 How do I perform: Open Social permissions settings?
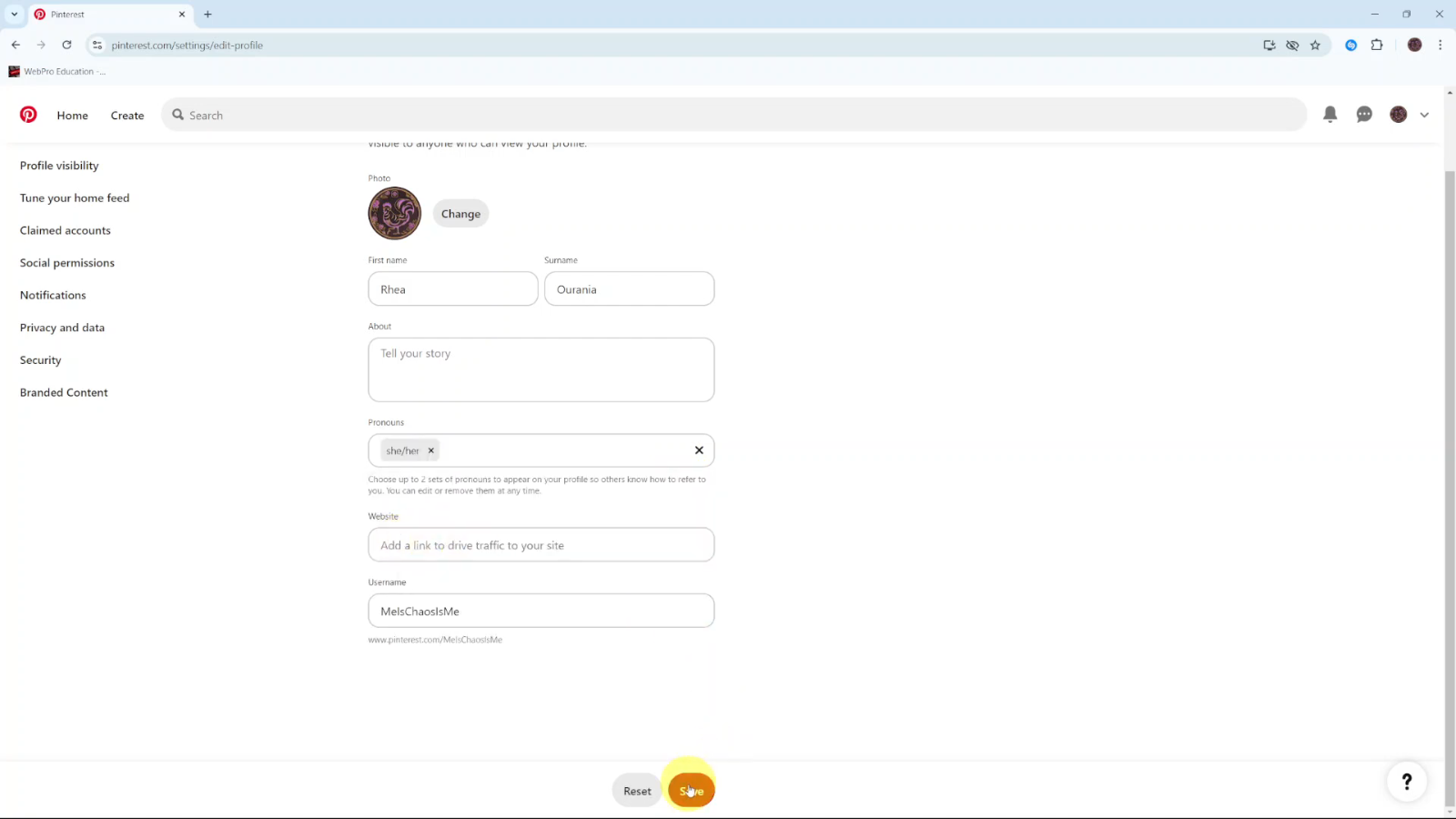point(67,263)
